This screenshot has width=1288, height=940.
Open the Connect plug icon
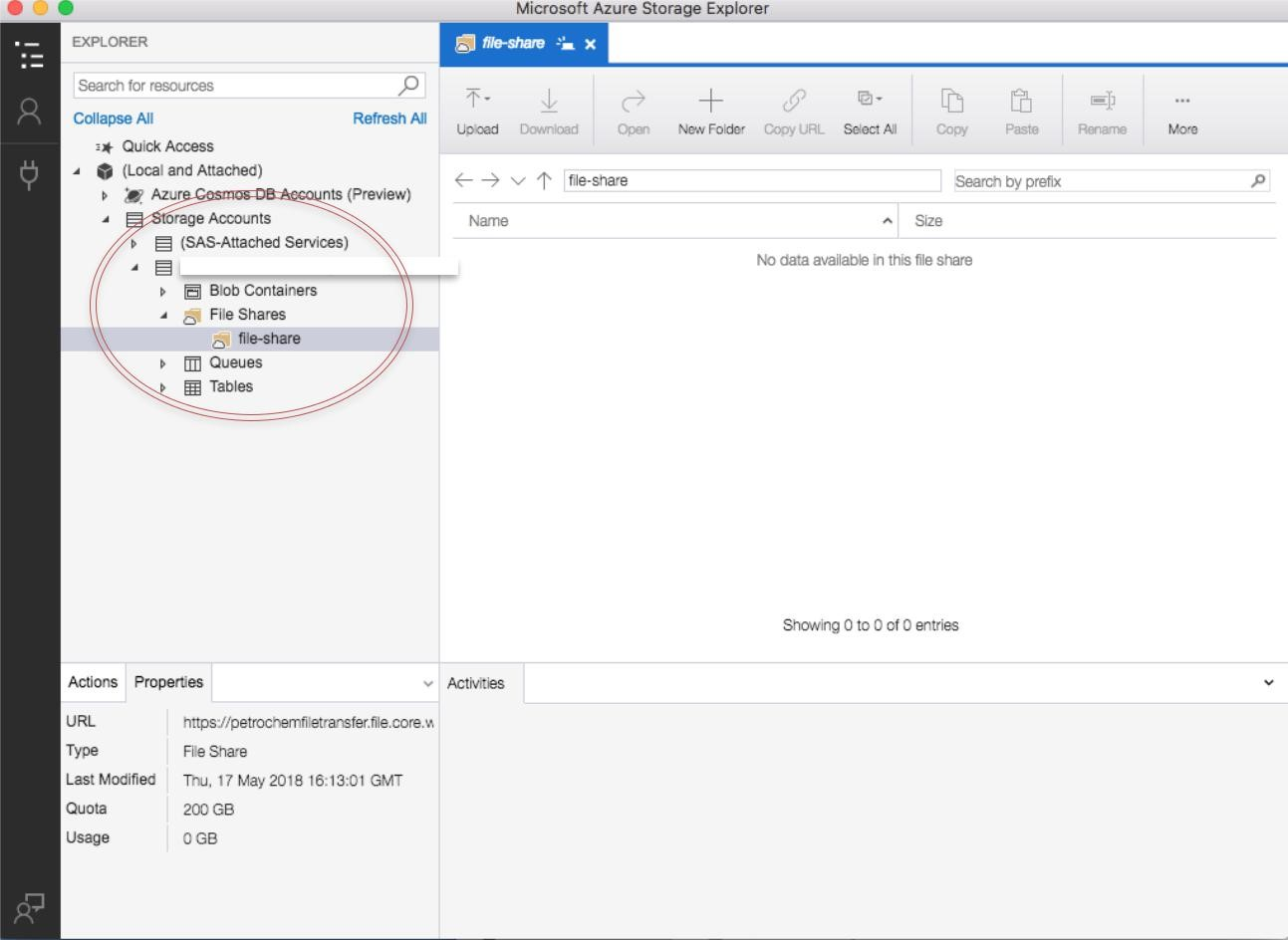30,175
